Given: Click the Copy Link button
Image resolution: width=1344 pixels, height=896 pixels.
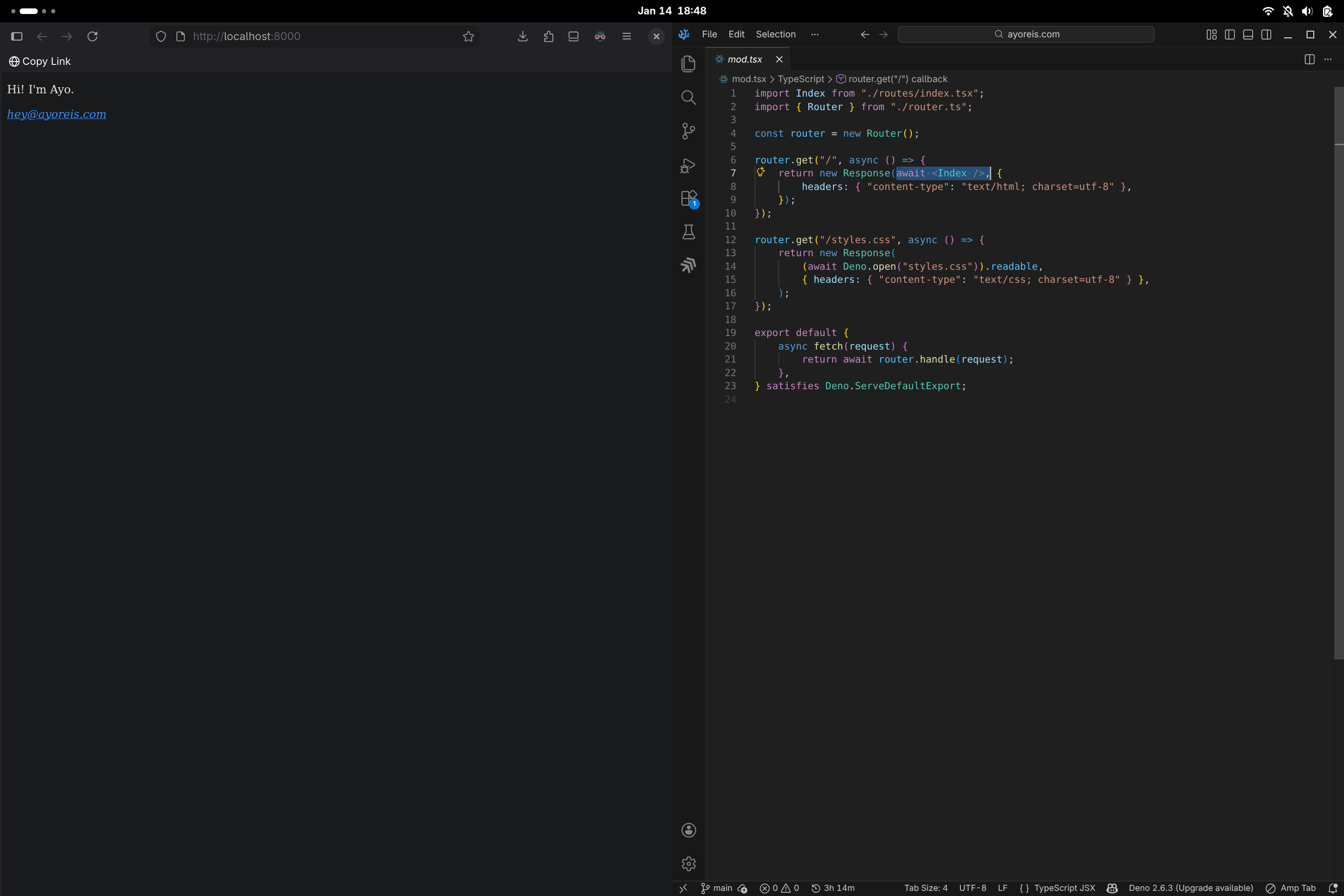Looking at the screenshot, I should point(40,61).
